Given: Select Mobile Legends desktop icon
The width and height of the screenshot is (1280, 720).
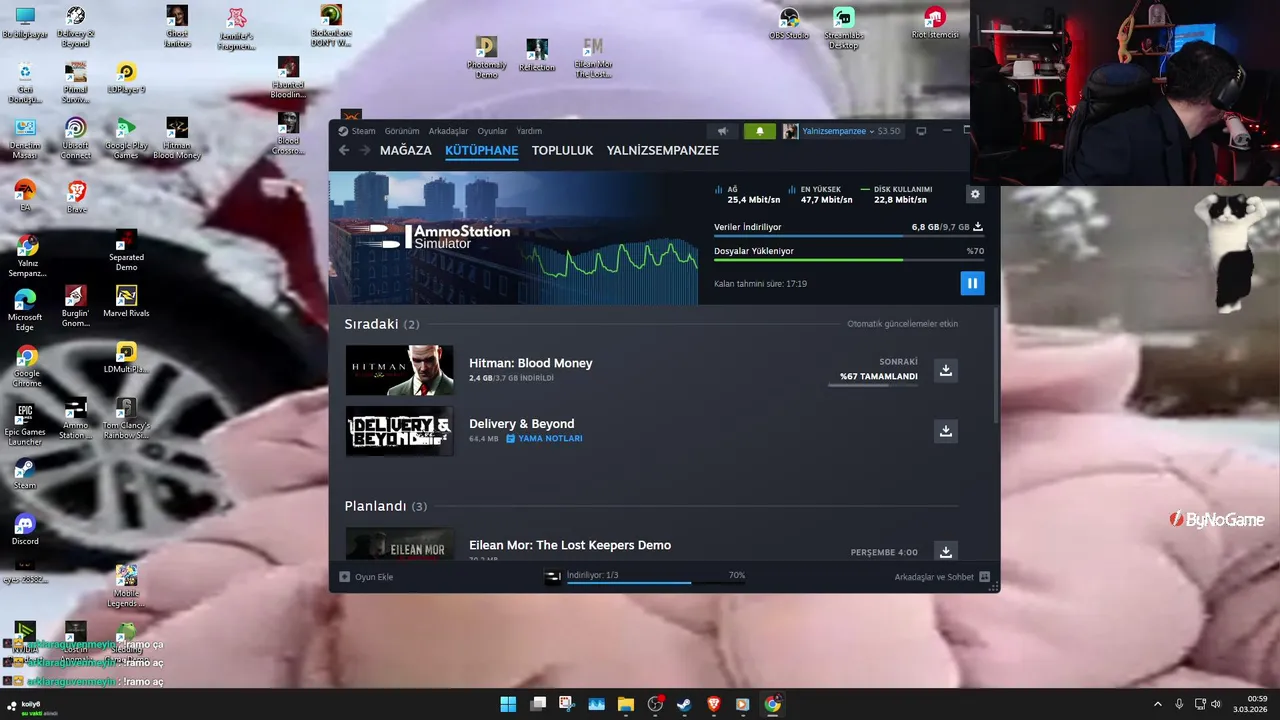Looking at the screenshot, I should click(x=126, y=586).
